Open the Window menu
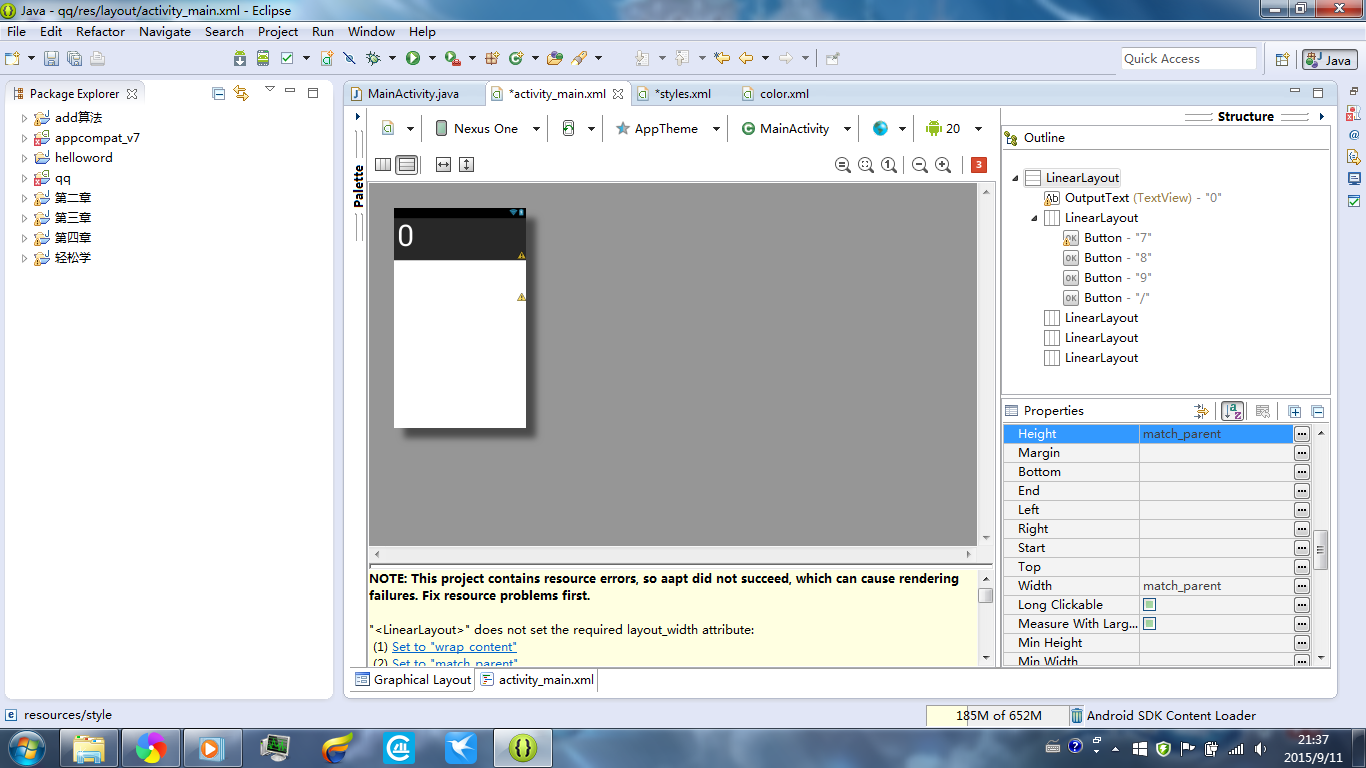The height and width of the screenshot is (768, 1366). pos(371,31)
